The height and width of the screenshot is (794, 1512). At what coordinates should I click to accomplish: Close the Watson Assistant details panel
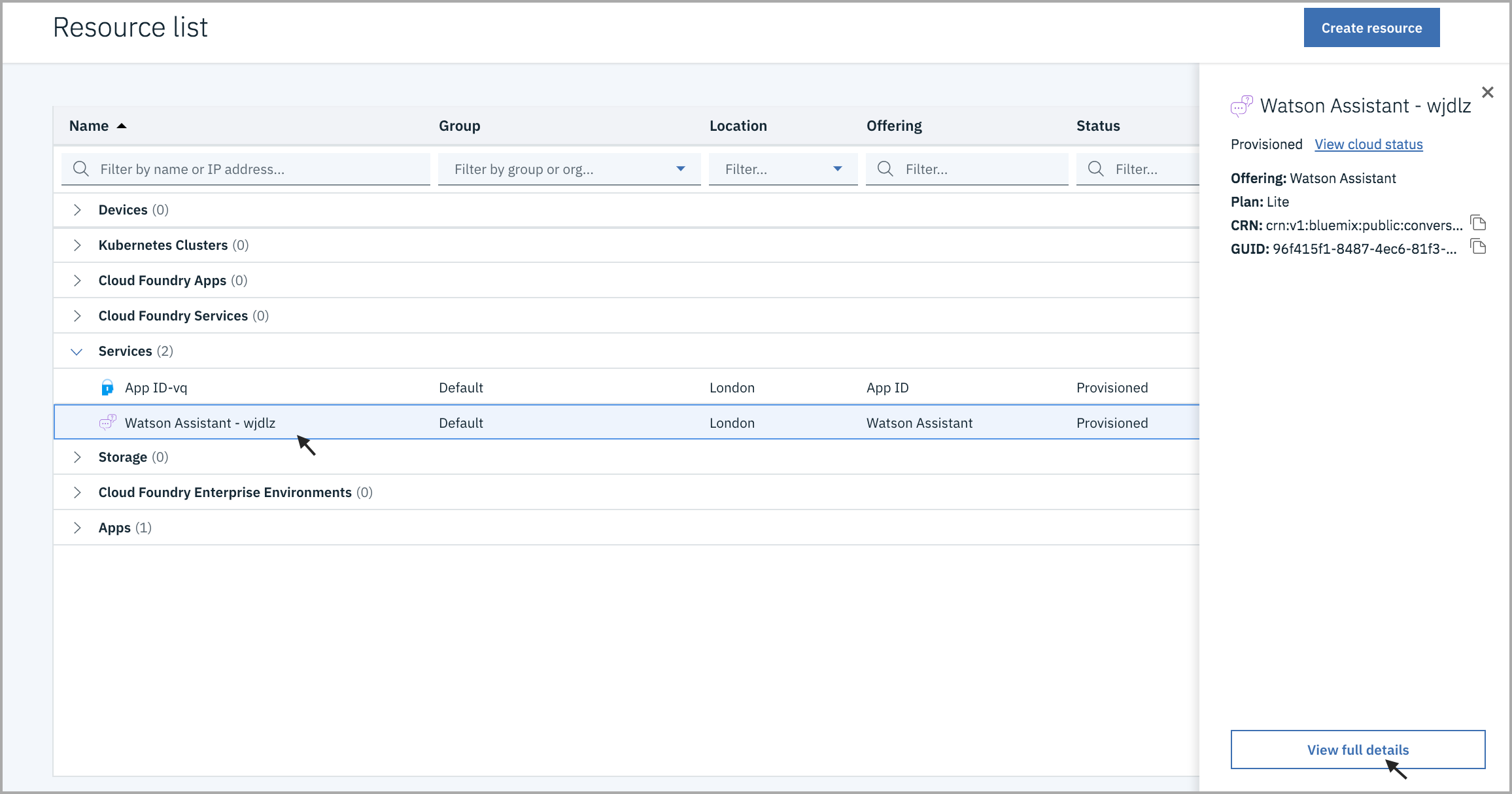pos(1488,92)
